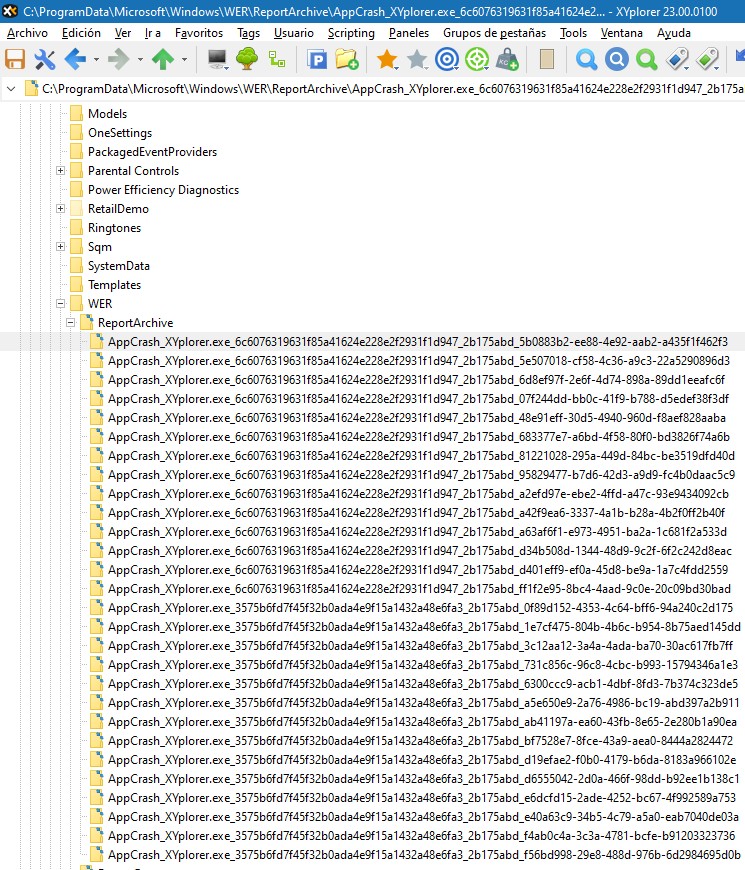The height and width of the screenshot is (870, 745).
Task: Select the SystemData folder
Action: tap(119, 266)
